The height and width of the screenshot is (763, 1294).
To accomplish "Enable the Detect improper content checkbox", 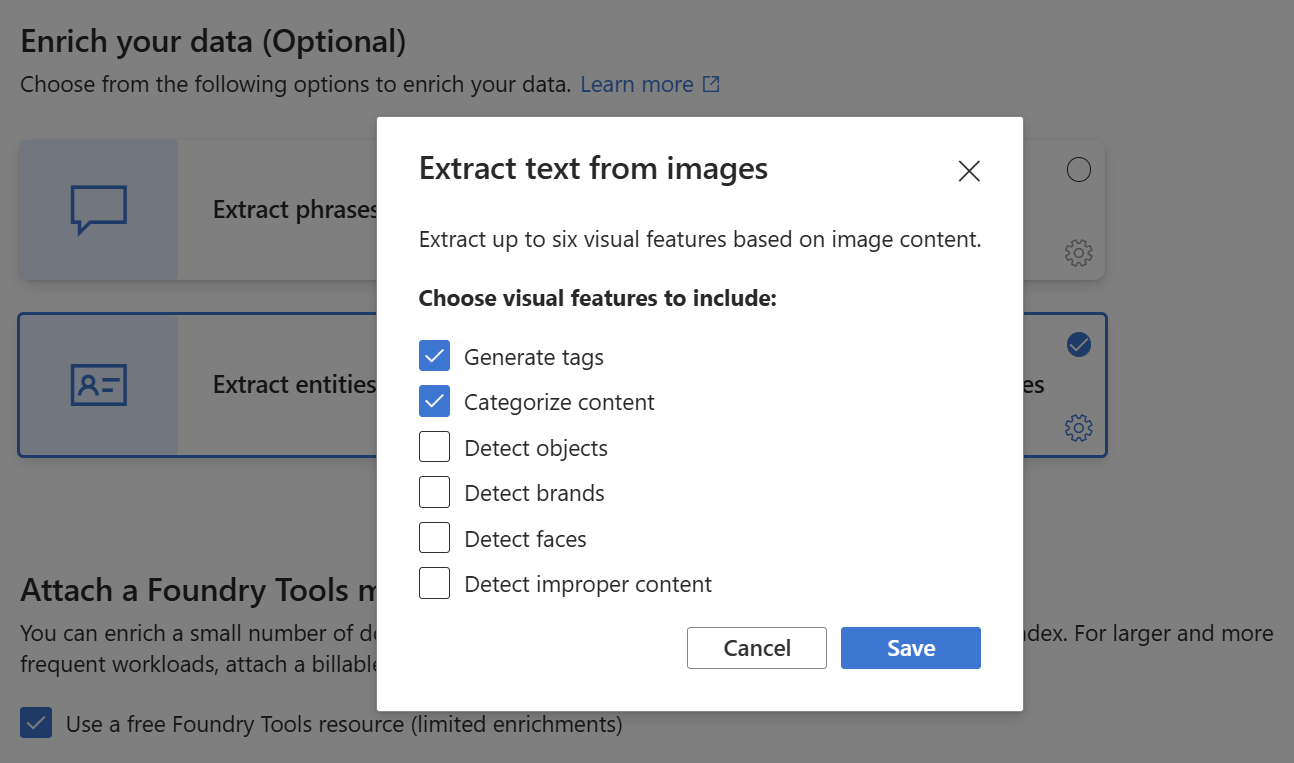I will point(434,583).
